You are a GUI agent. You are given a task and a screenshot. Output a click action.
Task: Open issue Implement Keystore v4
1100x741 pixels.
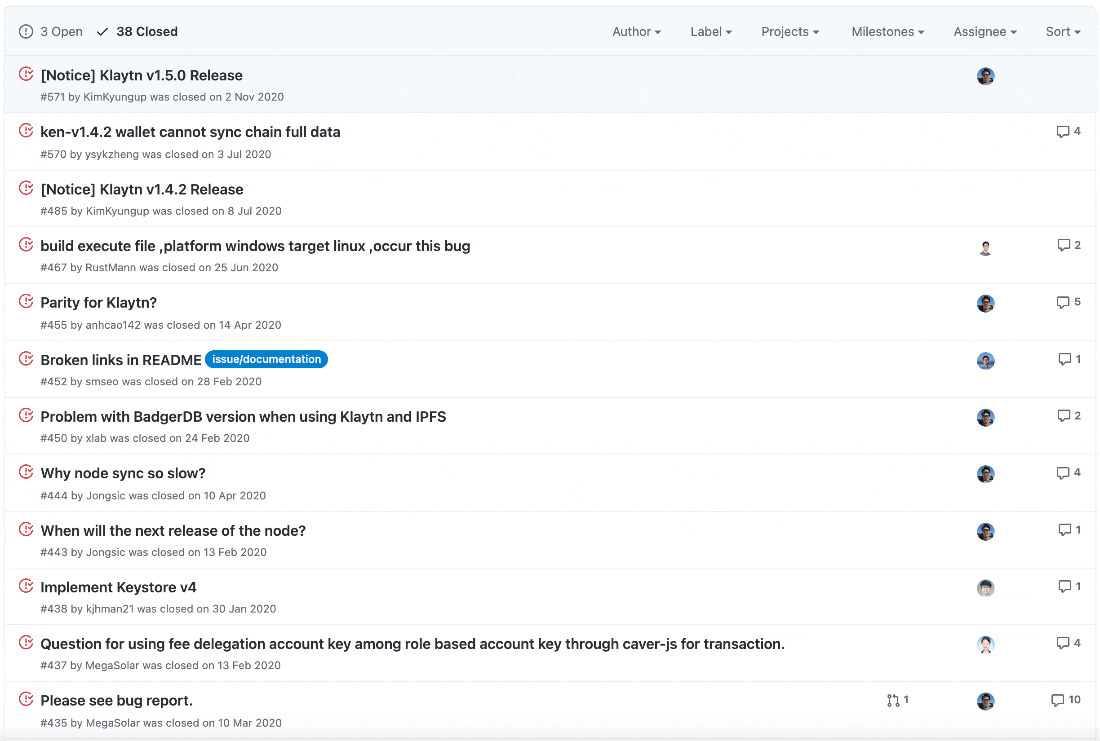click(118, 587)
